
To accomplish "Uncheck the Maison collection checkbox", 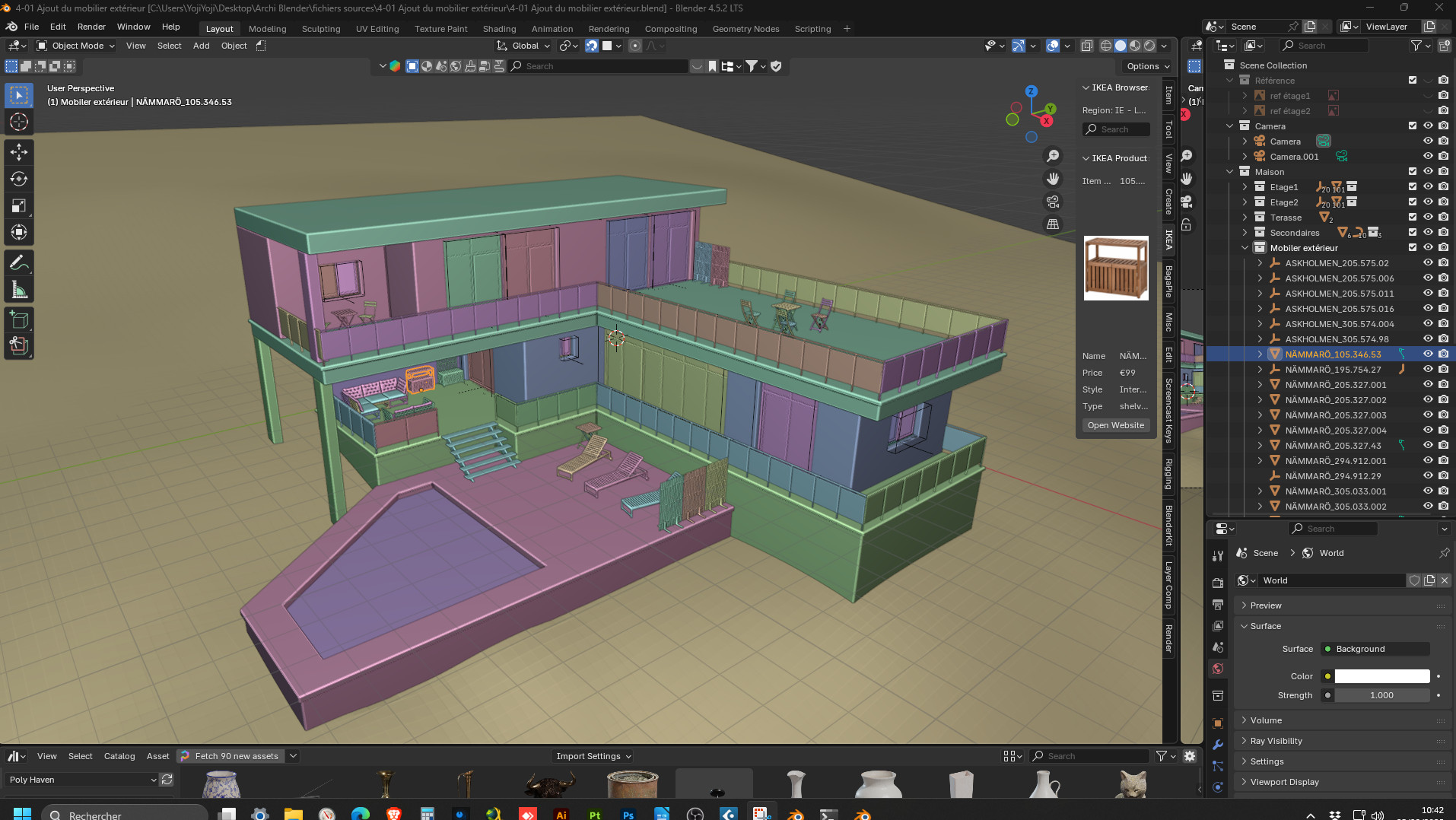I will click(1413, 172).
